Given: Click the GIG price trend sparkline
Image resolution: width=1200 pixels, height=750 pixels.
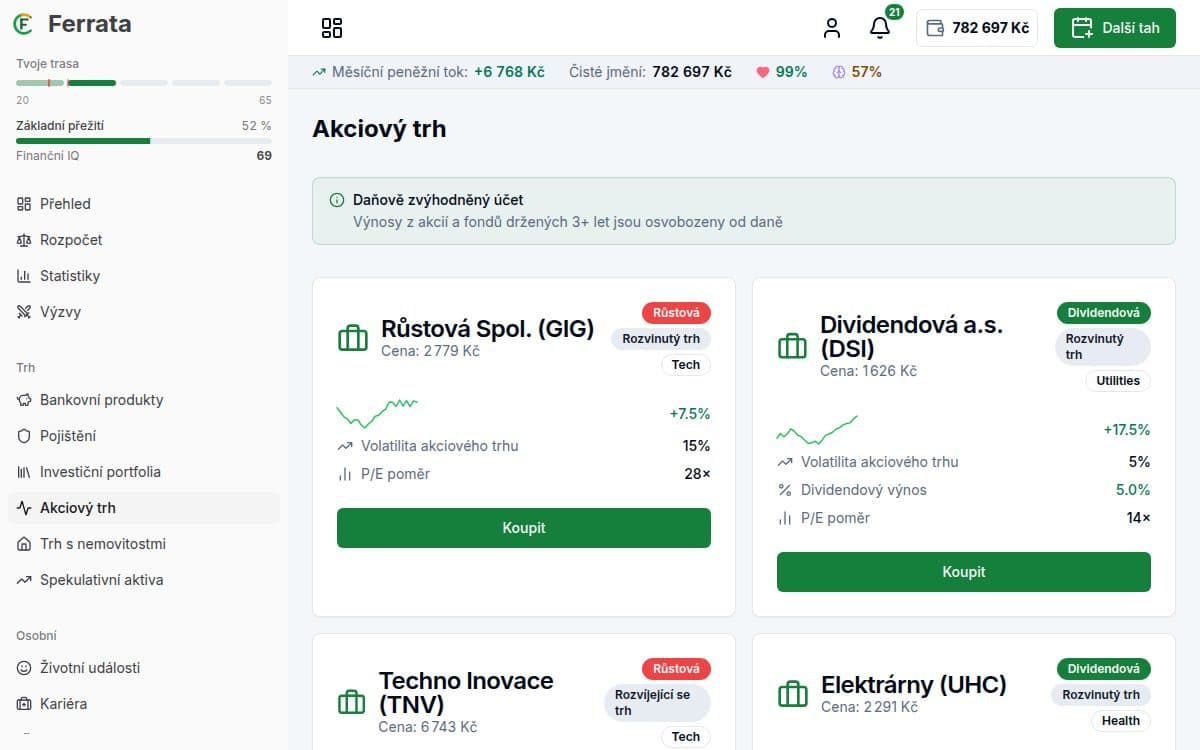Looking at the screenshot, I should pyautogui.click(x=377, y=413).
